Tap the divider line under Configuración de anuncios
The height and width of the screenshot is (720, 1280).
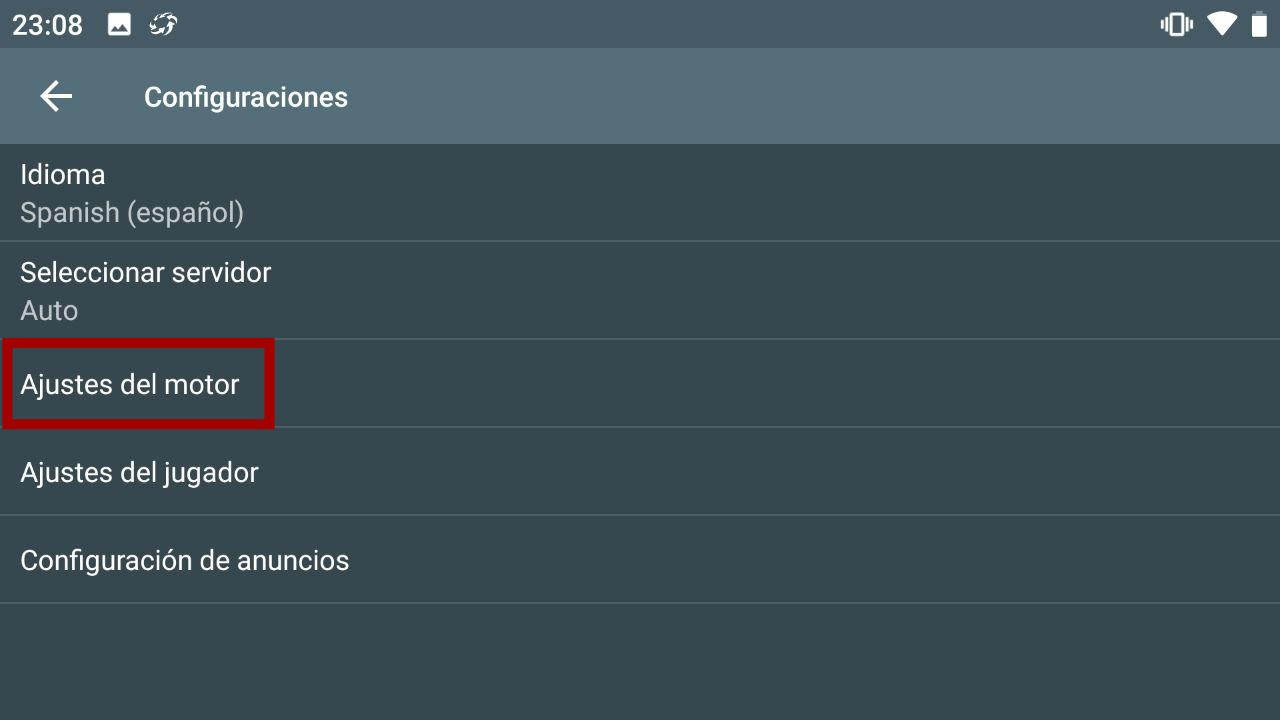coord(640,603)
